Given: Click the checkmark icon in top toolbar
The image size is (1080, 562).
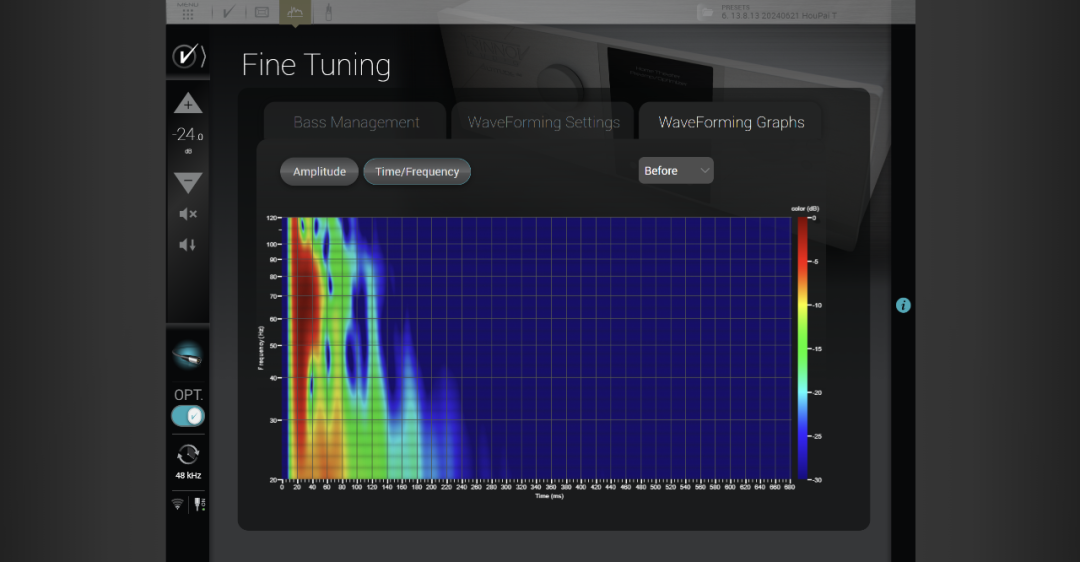Looking at the screenshot, I should pyautogui.click(x=228, y=12).
